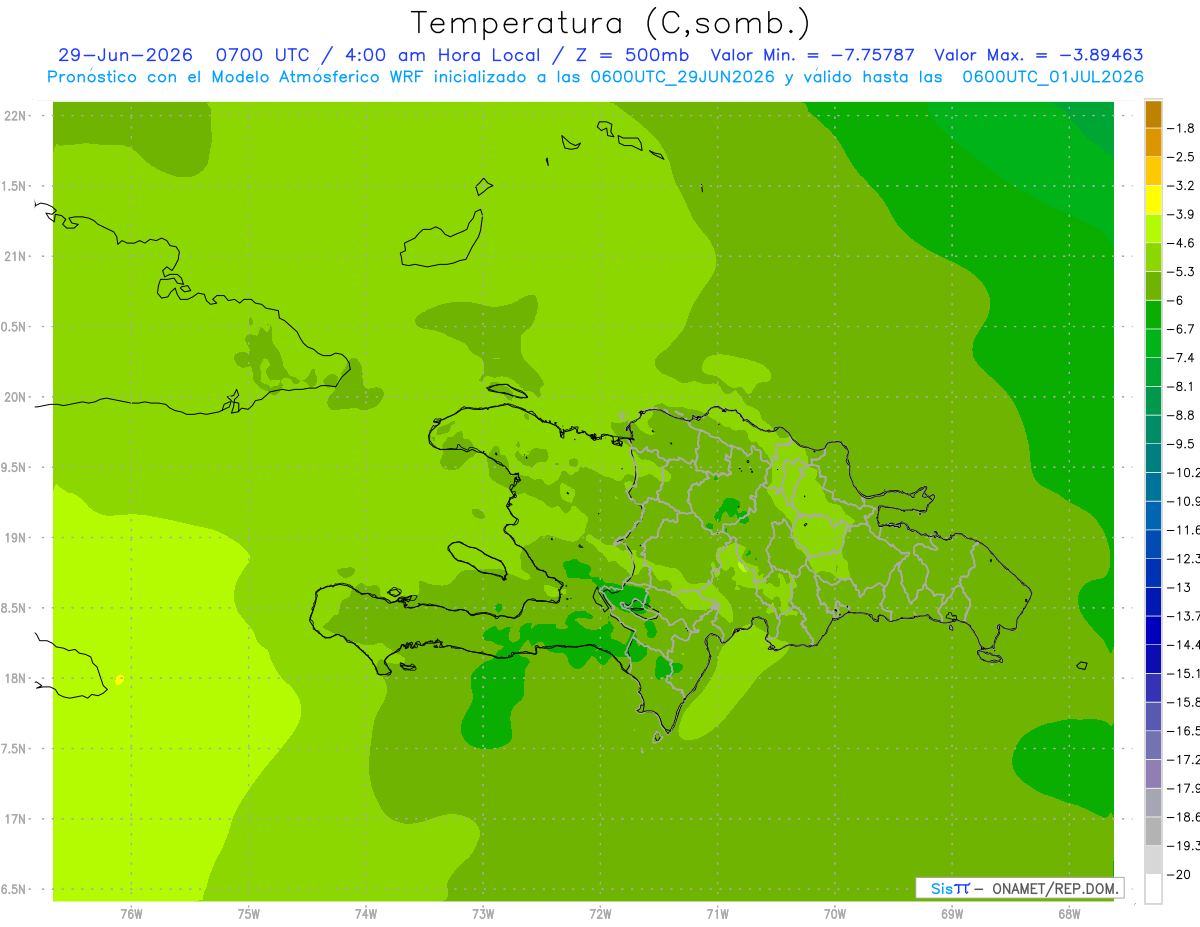Click "Valor Min. = -7.75787" text

(x=812, y=55)
